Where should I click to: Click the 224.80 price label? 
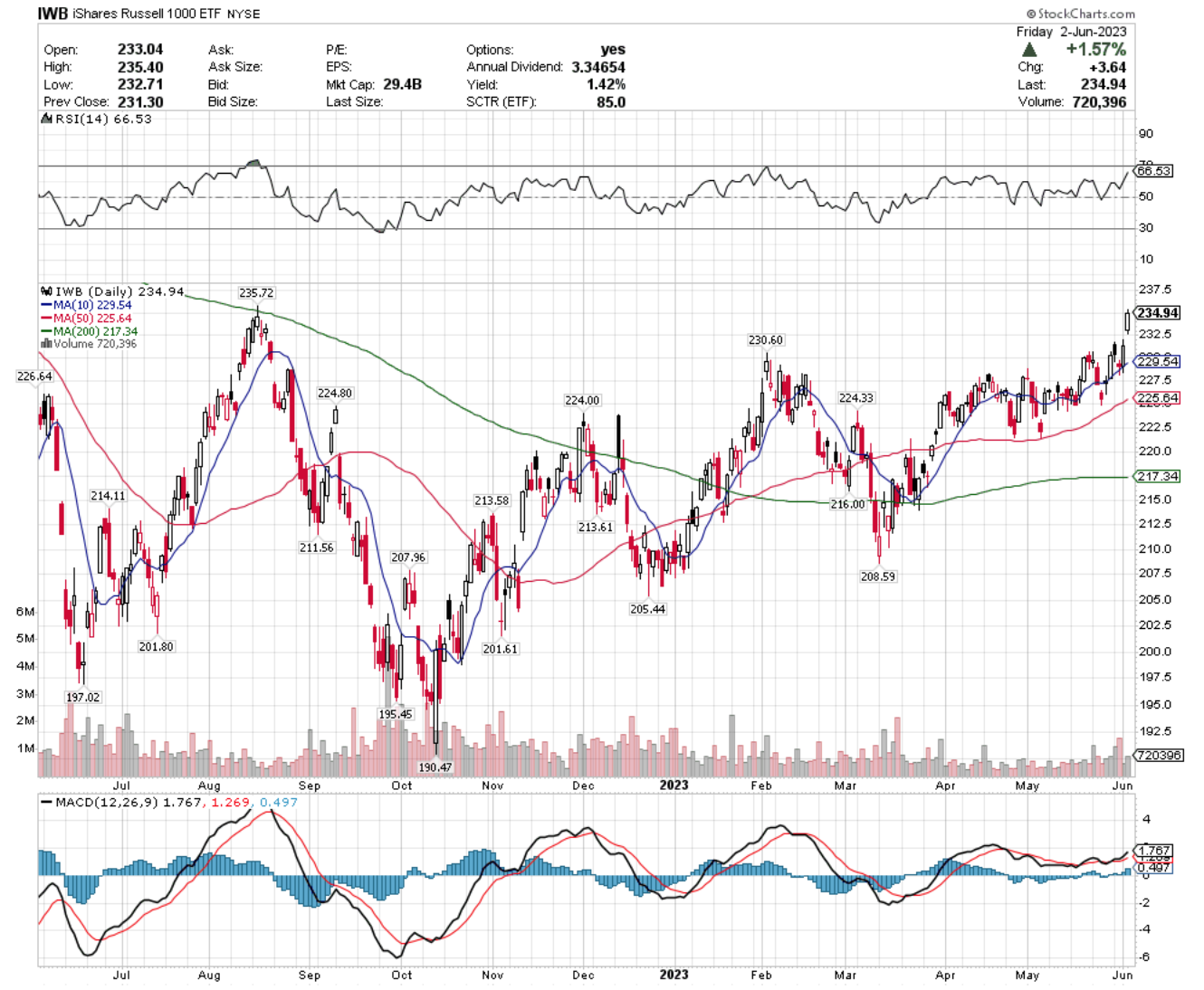[335, 393]
